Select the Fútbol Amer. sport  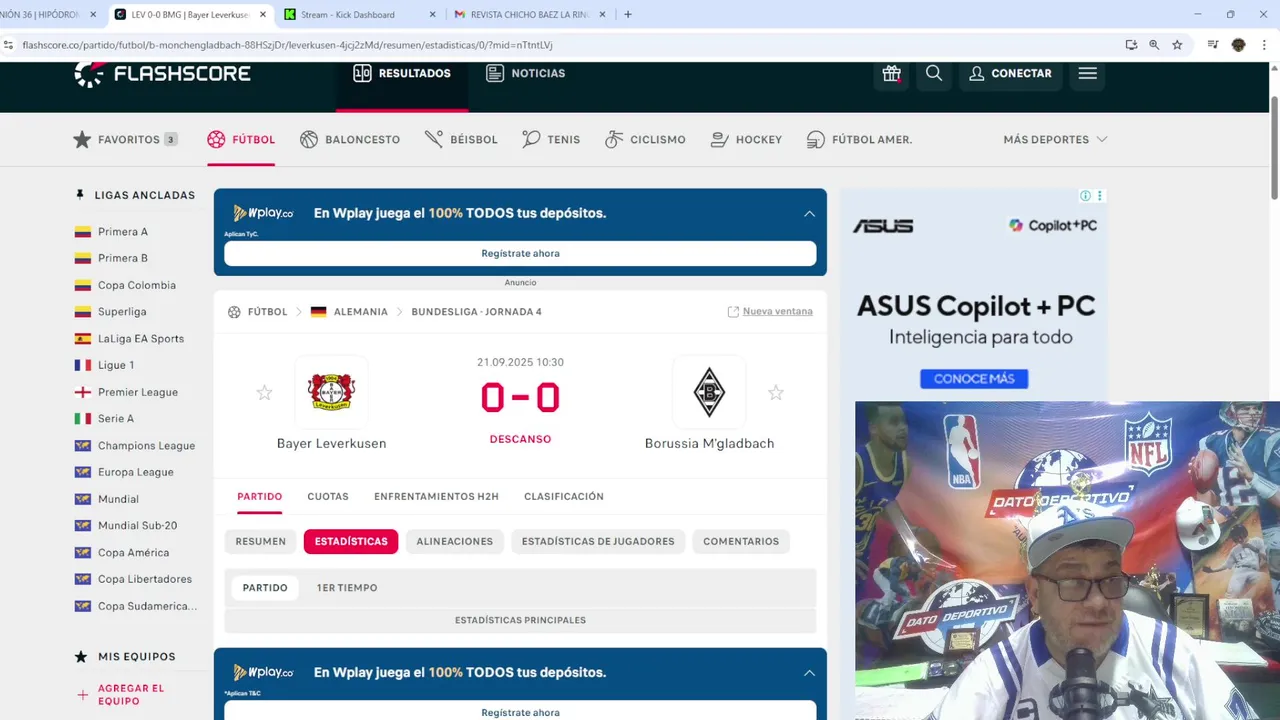859,139
